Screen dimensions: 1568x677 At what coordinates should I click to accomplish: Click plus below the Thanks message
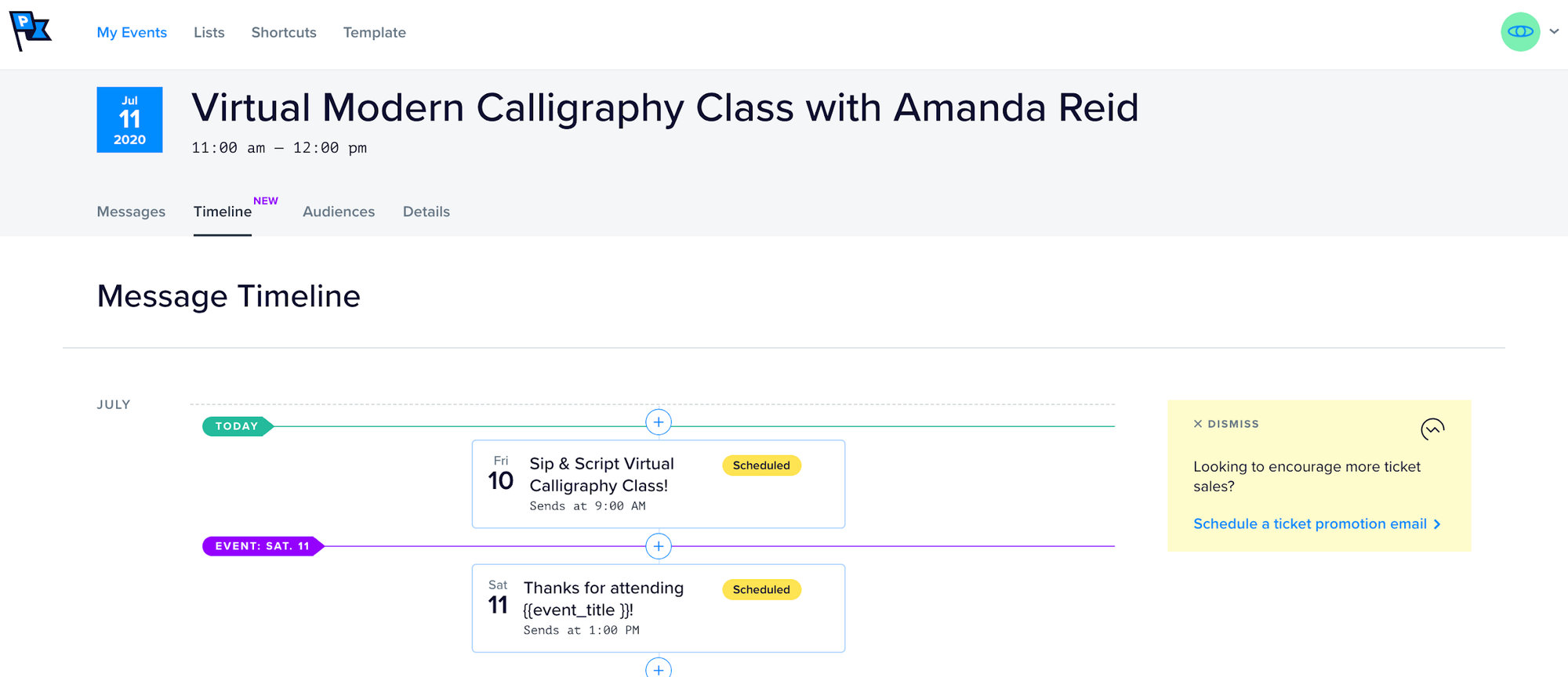click(x=659, y=668)
